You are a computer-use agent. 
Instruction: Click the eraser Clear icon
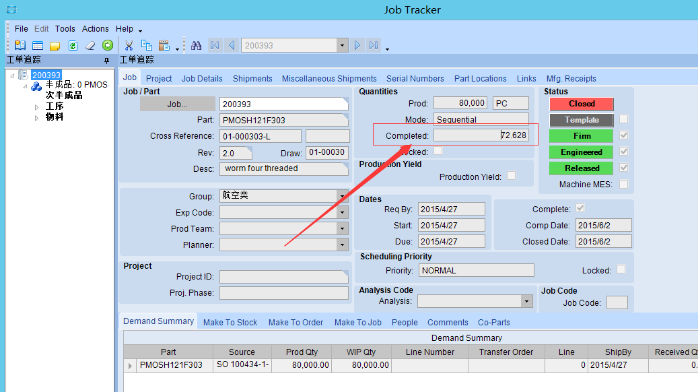pyautogui.click(x=90, y=45)
